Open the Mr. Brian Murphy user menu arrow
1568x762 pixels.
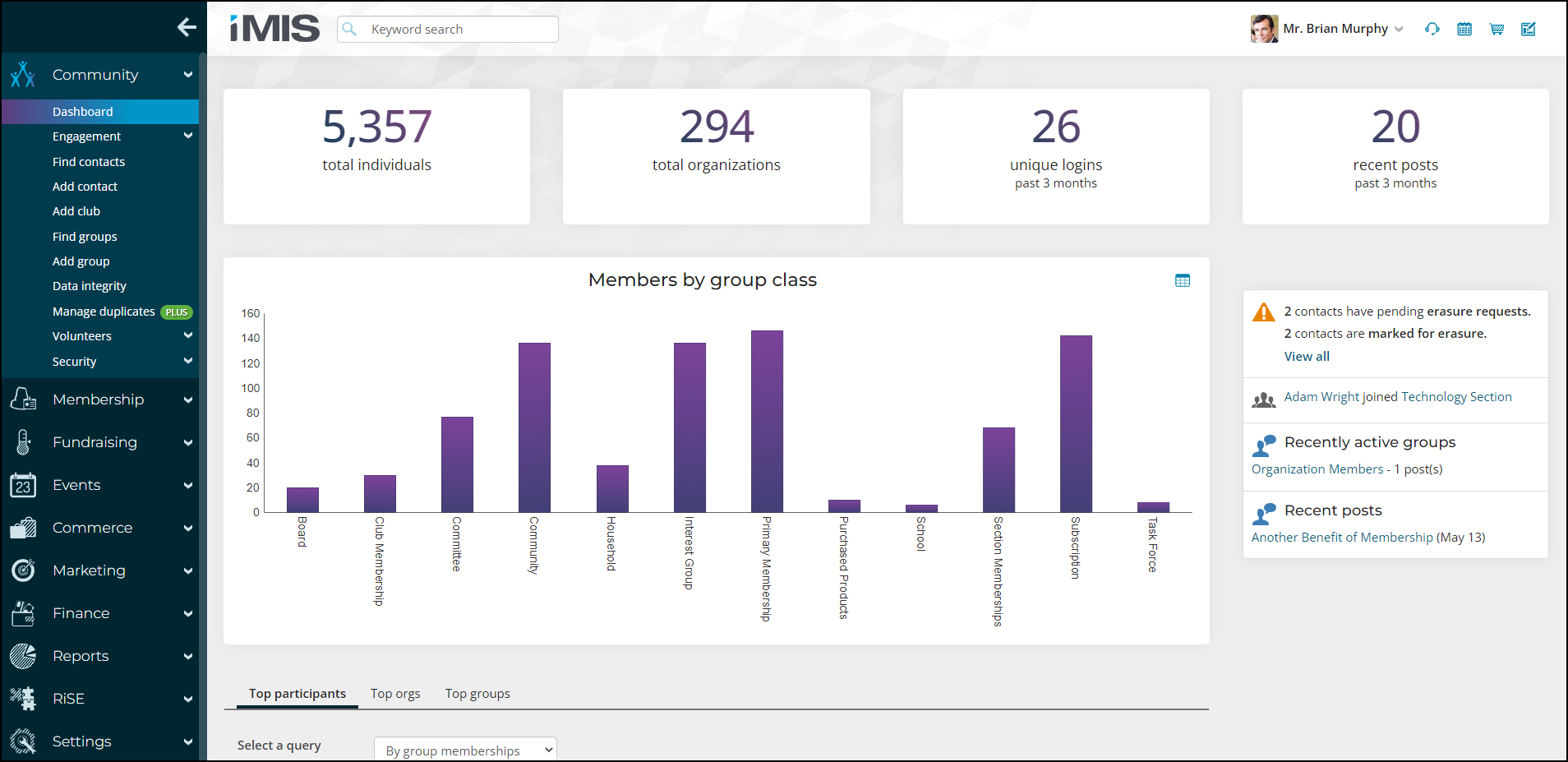(x=1399, y=29)
